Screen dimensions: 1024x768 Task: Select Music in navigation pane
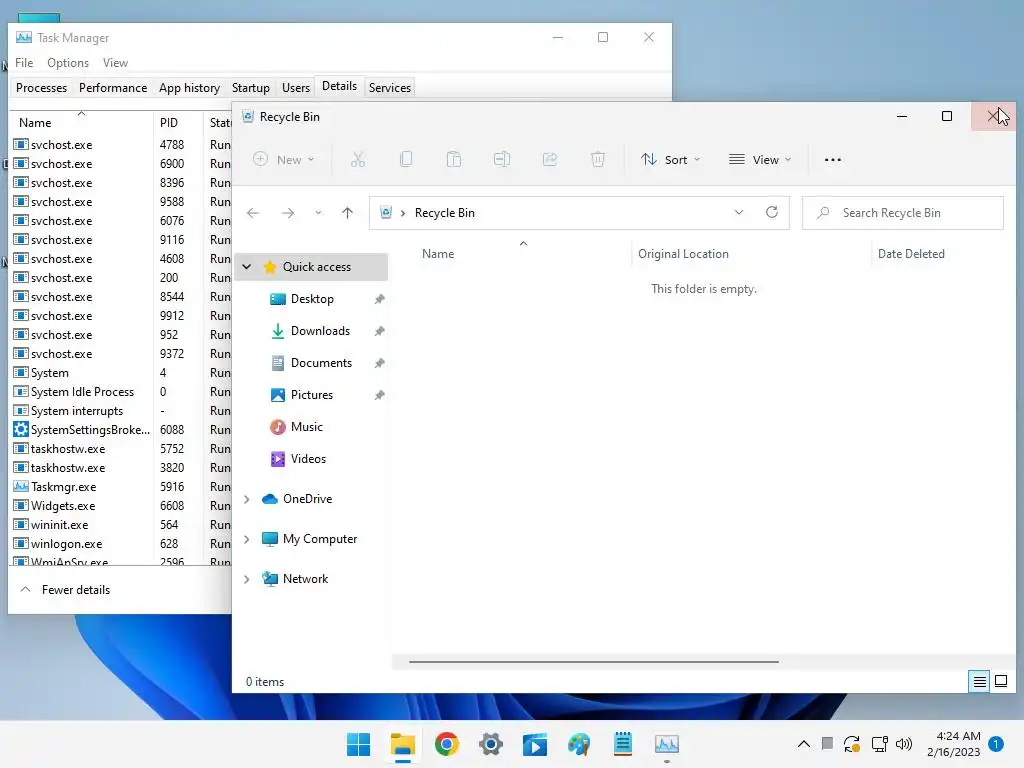point(306,427)
